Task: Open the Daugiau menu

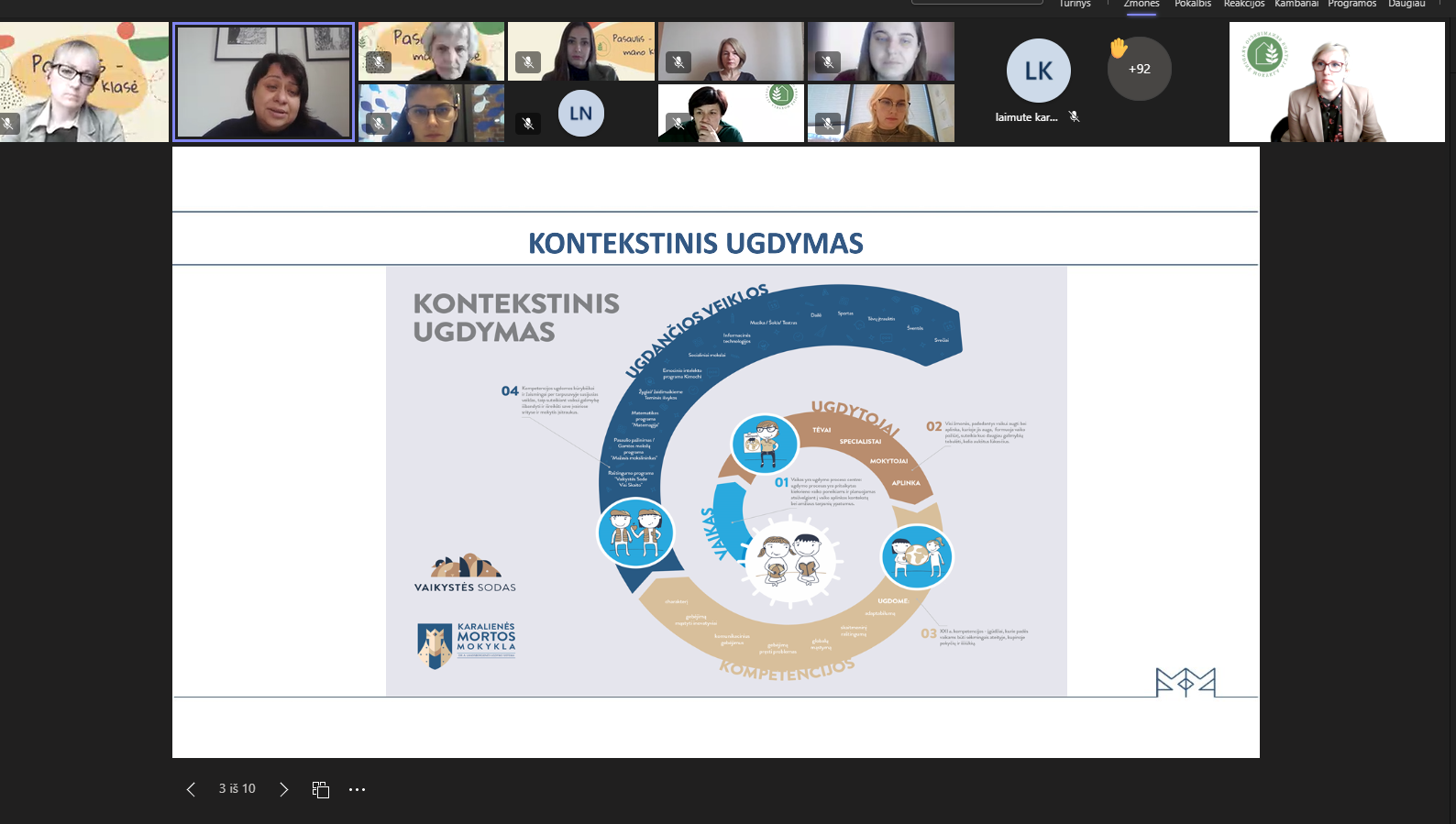Action: [x=1406, y=4]
